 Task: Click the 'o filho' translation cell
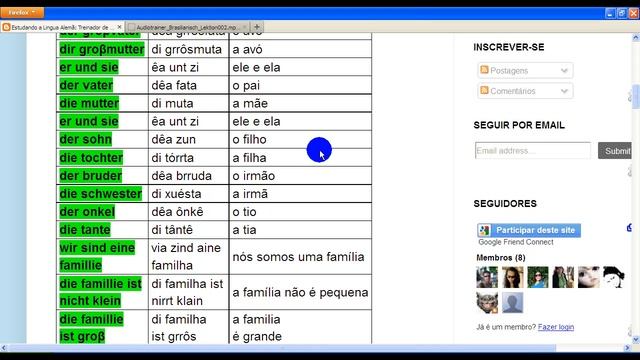[300, 139]
